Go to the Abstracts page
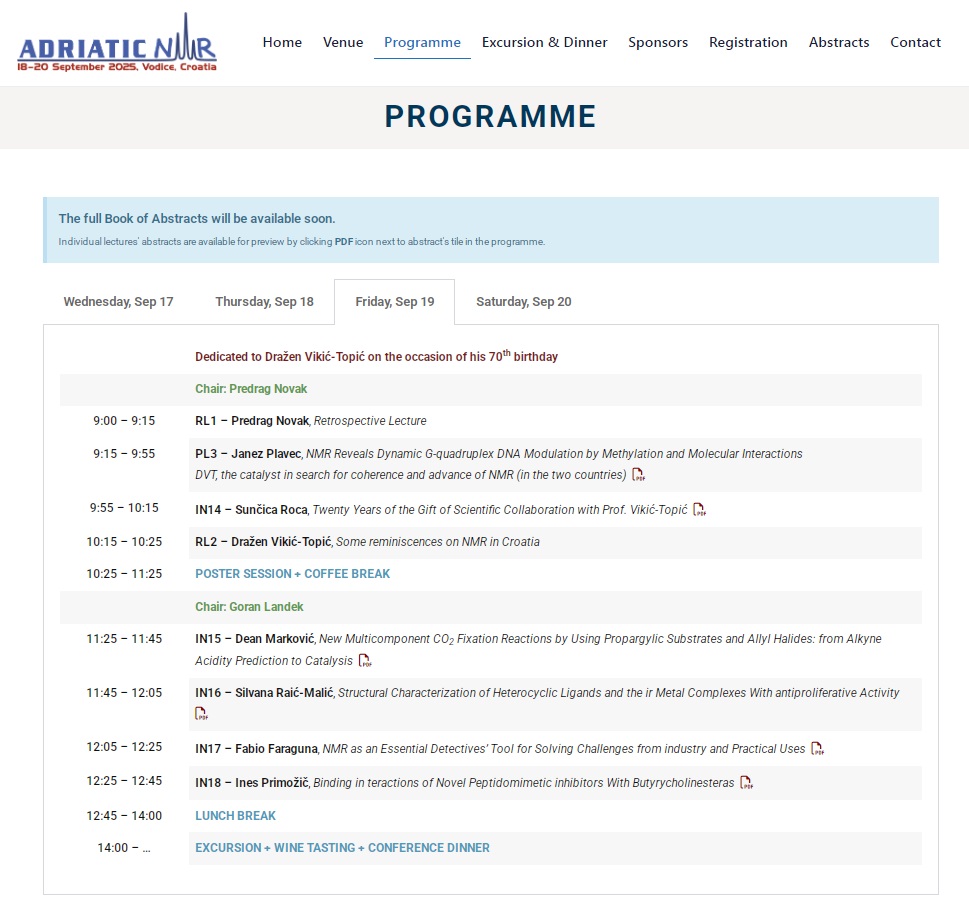Viewport: 969px width, 899px height. (x=839, y=42)
